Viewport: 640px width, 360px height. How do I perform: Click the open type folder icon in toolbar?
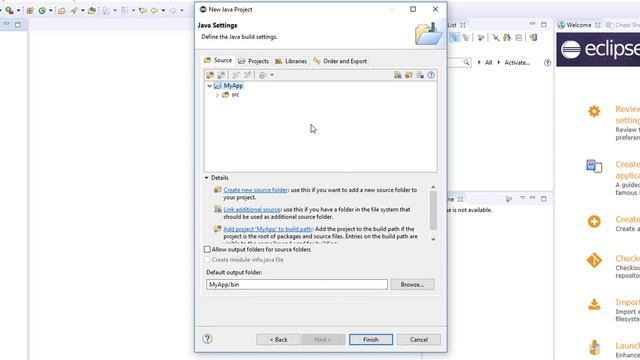62,11
